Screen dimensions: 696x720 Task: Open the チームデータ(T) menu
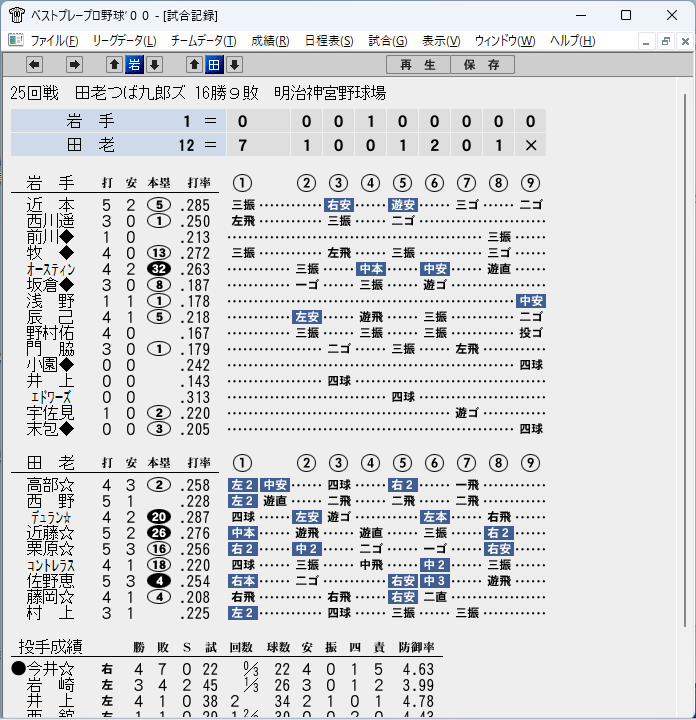pos(203,41)
